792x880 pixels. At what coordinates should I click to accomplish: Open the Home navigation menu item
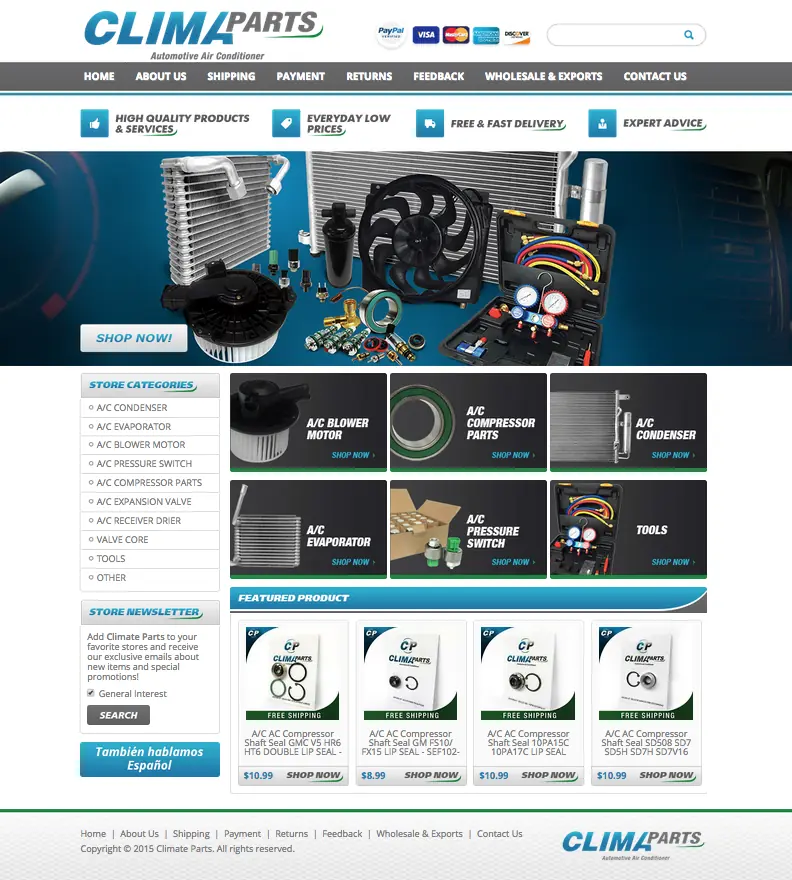click(99, 76)
